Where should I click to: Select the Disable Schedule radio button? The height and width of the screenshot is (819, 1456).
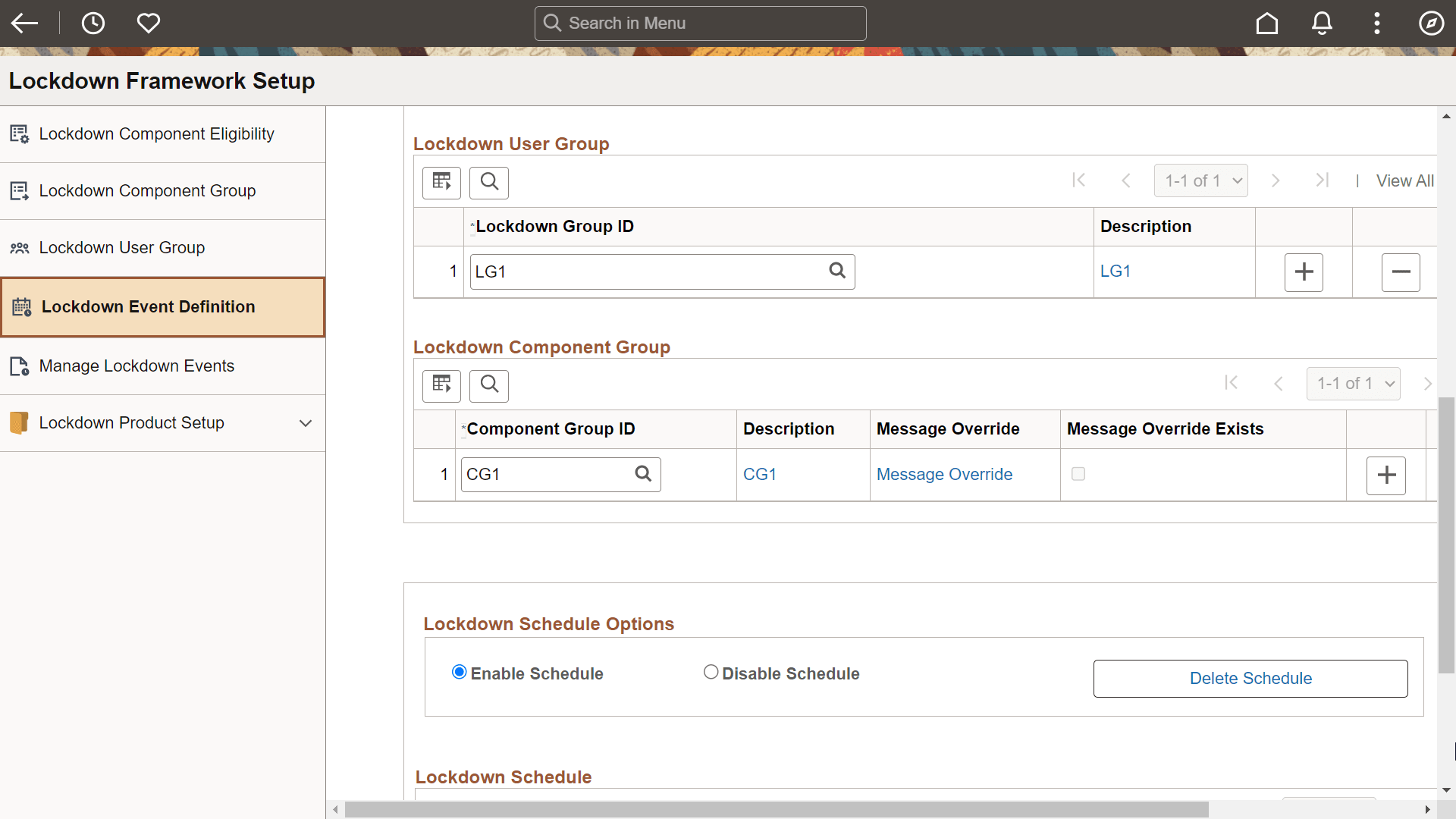coord(711,673)
